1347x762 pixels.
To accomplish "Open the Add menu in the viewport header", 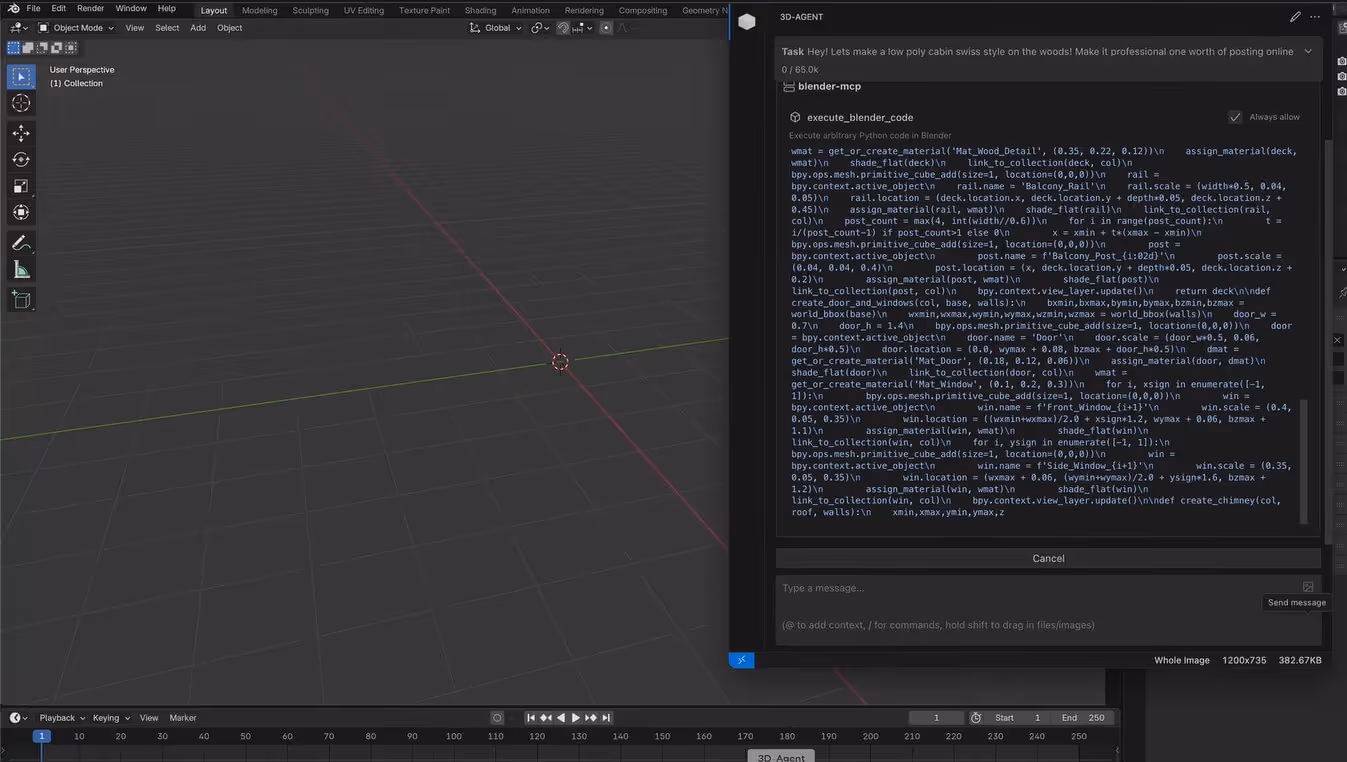I will [x=198, y=28].
